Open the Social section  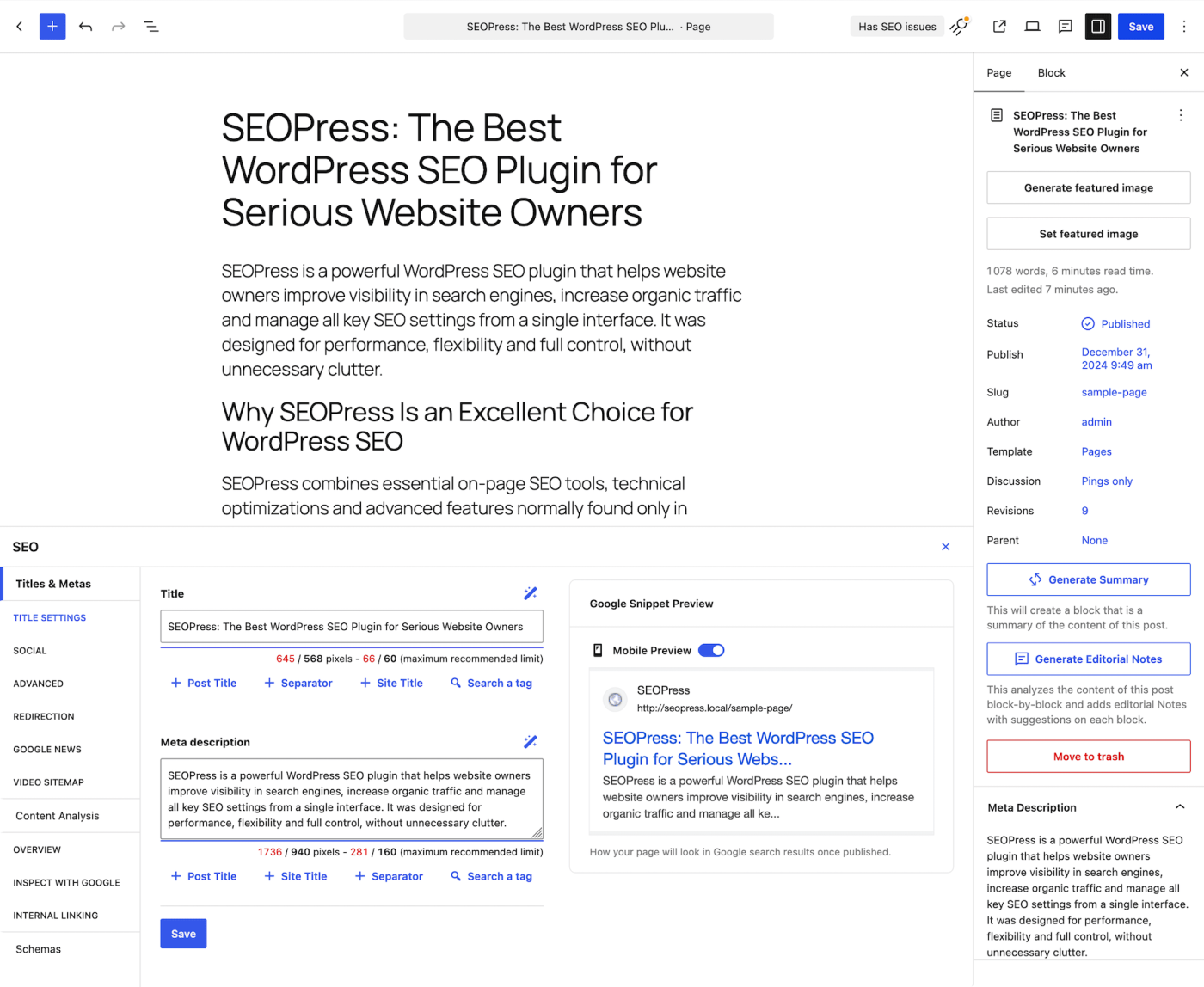[x=30, y=651]
